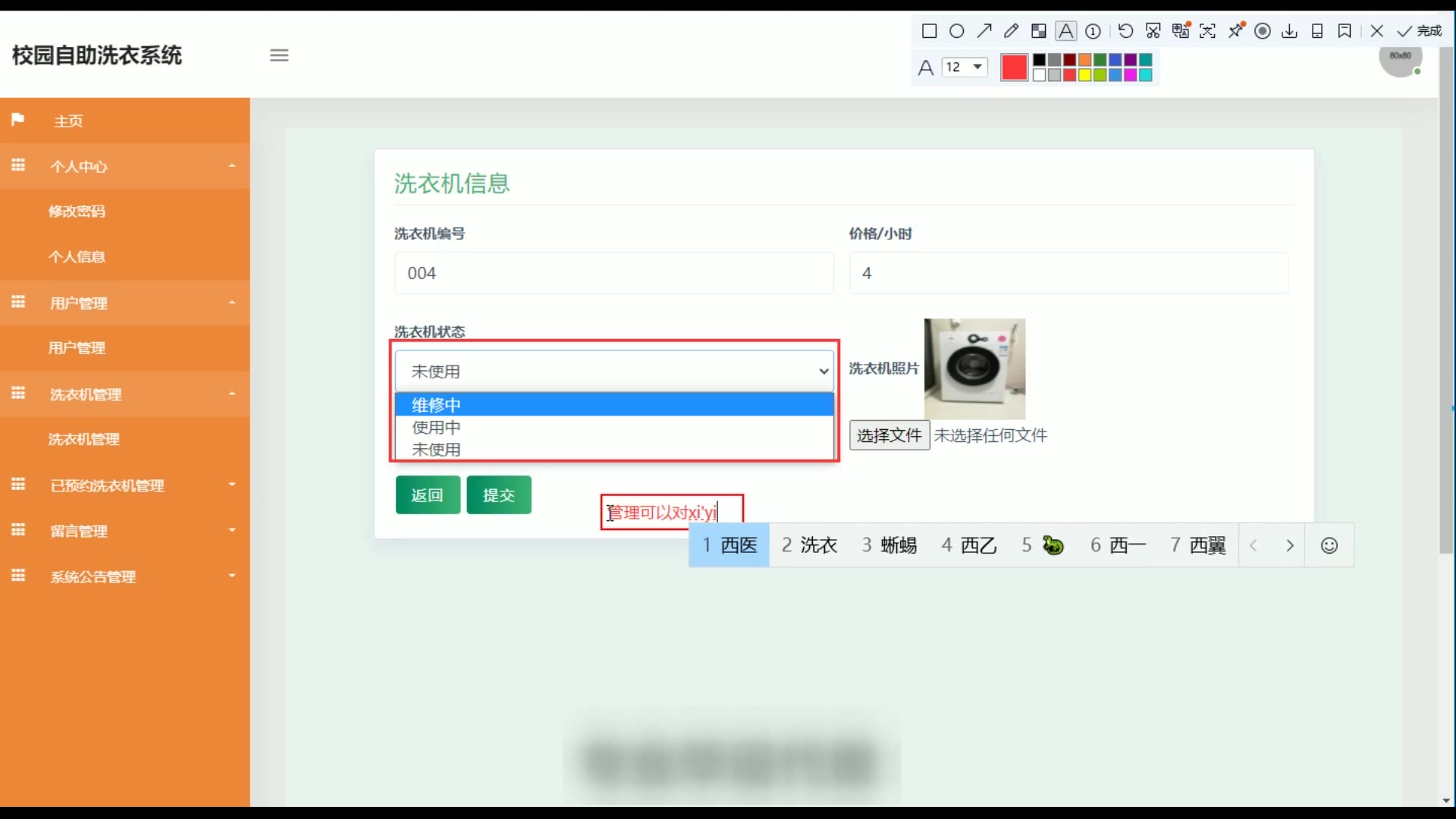This screenshot has width=1456, height=819.
Task: Pick the yellow color swatch
Action: [x=1084, y=75]
